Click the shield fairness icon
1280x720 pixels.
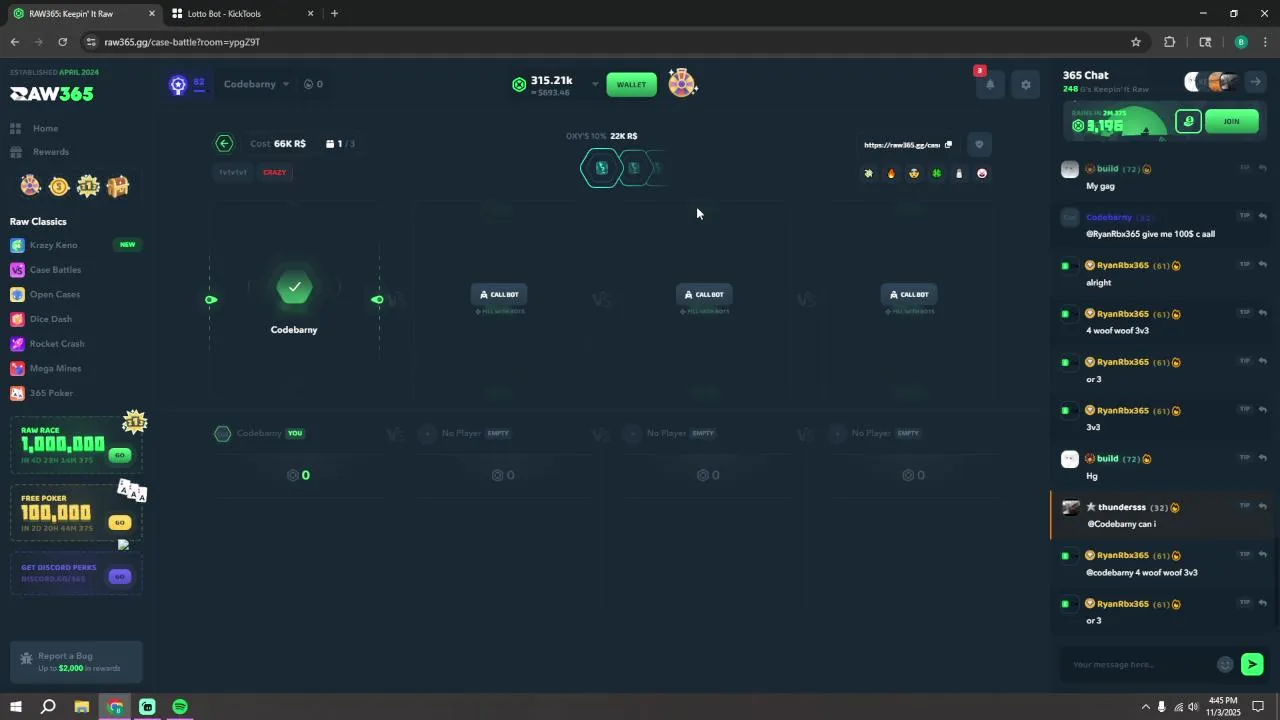click(x=979, y=145)
